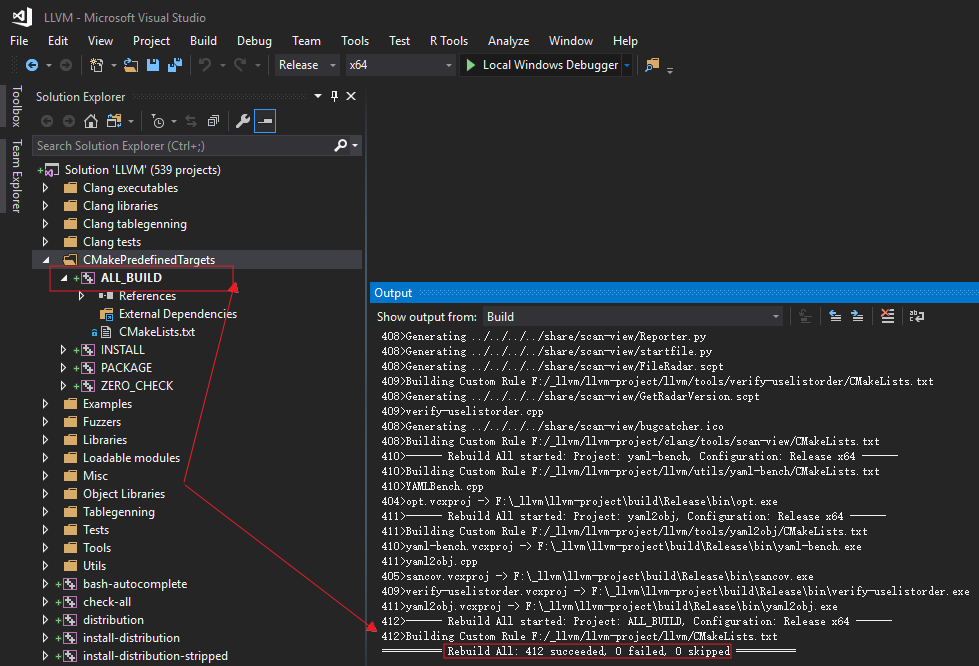Click the Sync with Active Document icon
Image resolution: width=979 pixels, height=666 pixels.
point(191,121)
